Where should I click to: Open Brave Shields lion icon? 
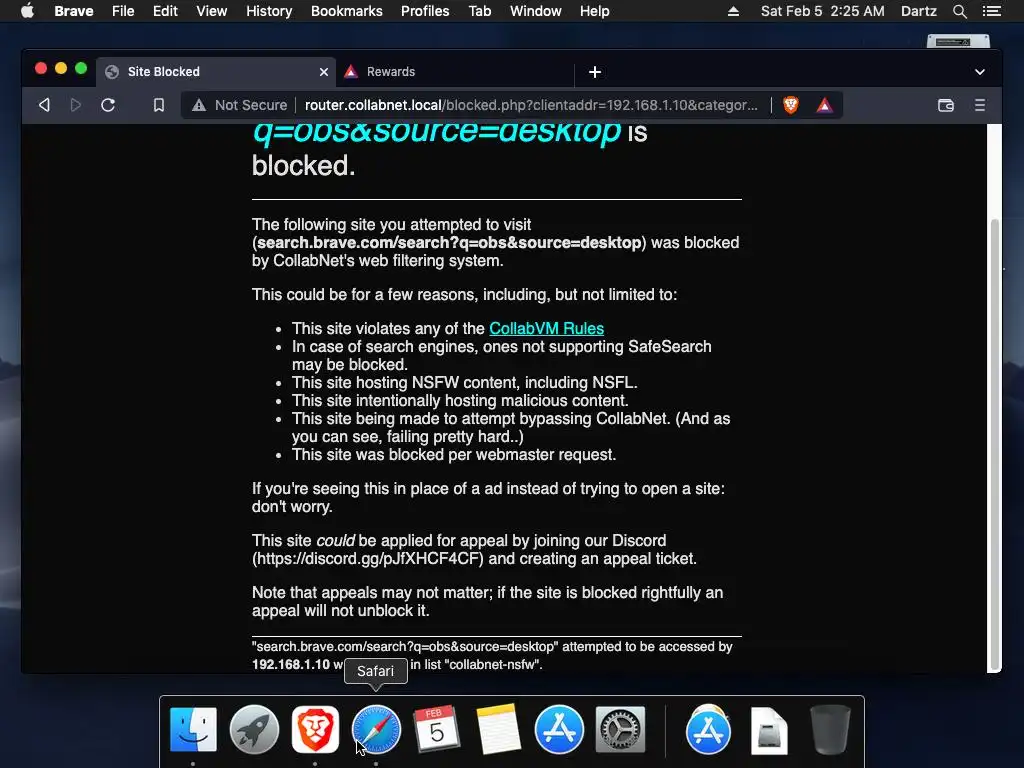pos(791,105)
